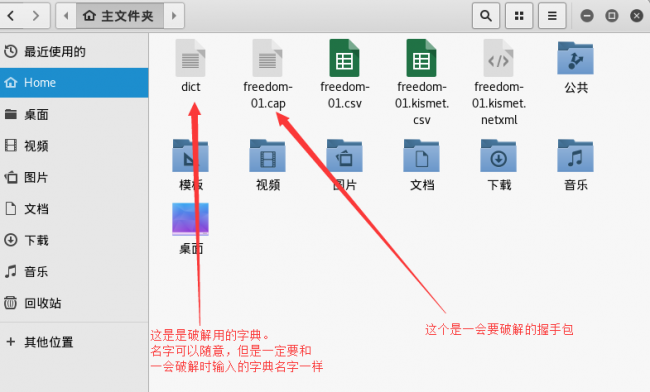Select the dict file icon
This screenshot has height=392, width=650.
(190, 58)
